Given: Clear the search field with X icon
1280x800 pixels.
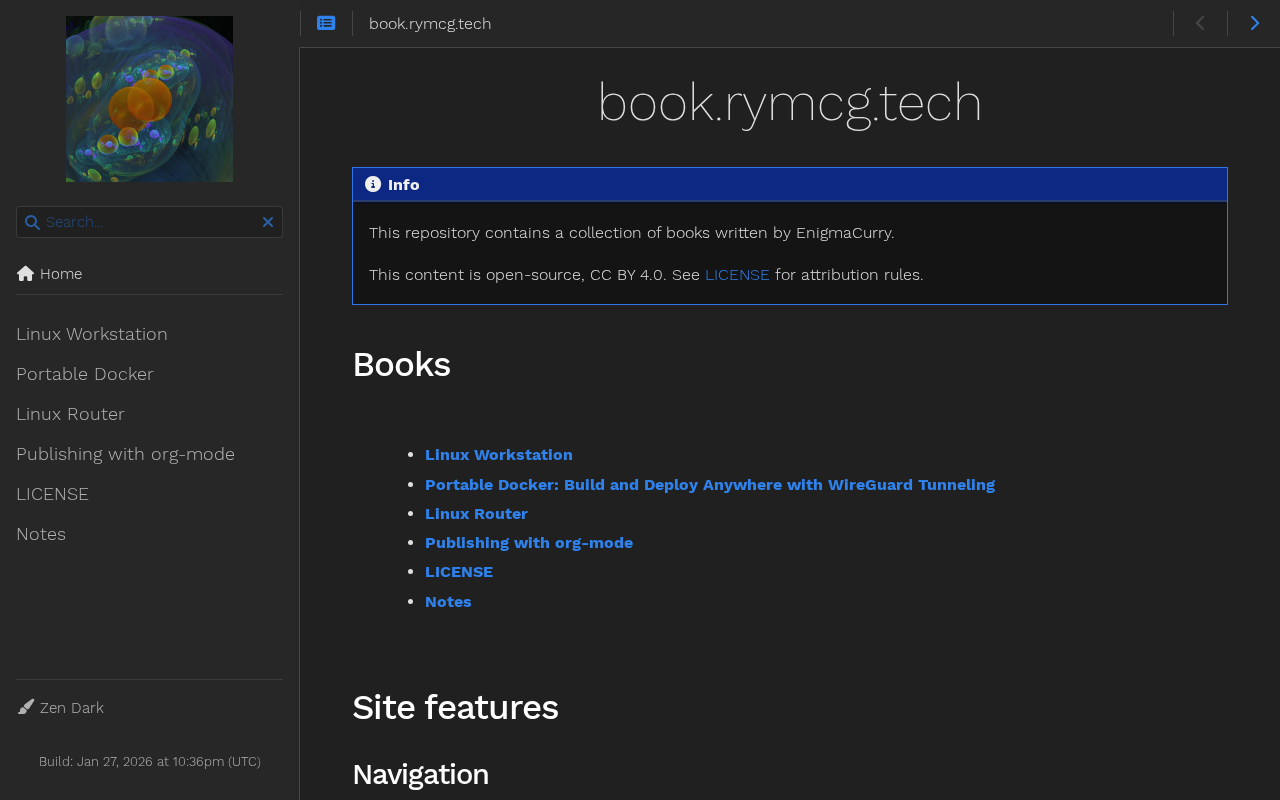Looking at the screenshot, I should click(x=268, y=222).
